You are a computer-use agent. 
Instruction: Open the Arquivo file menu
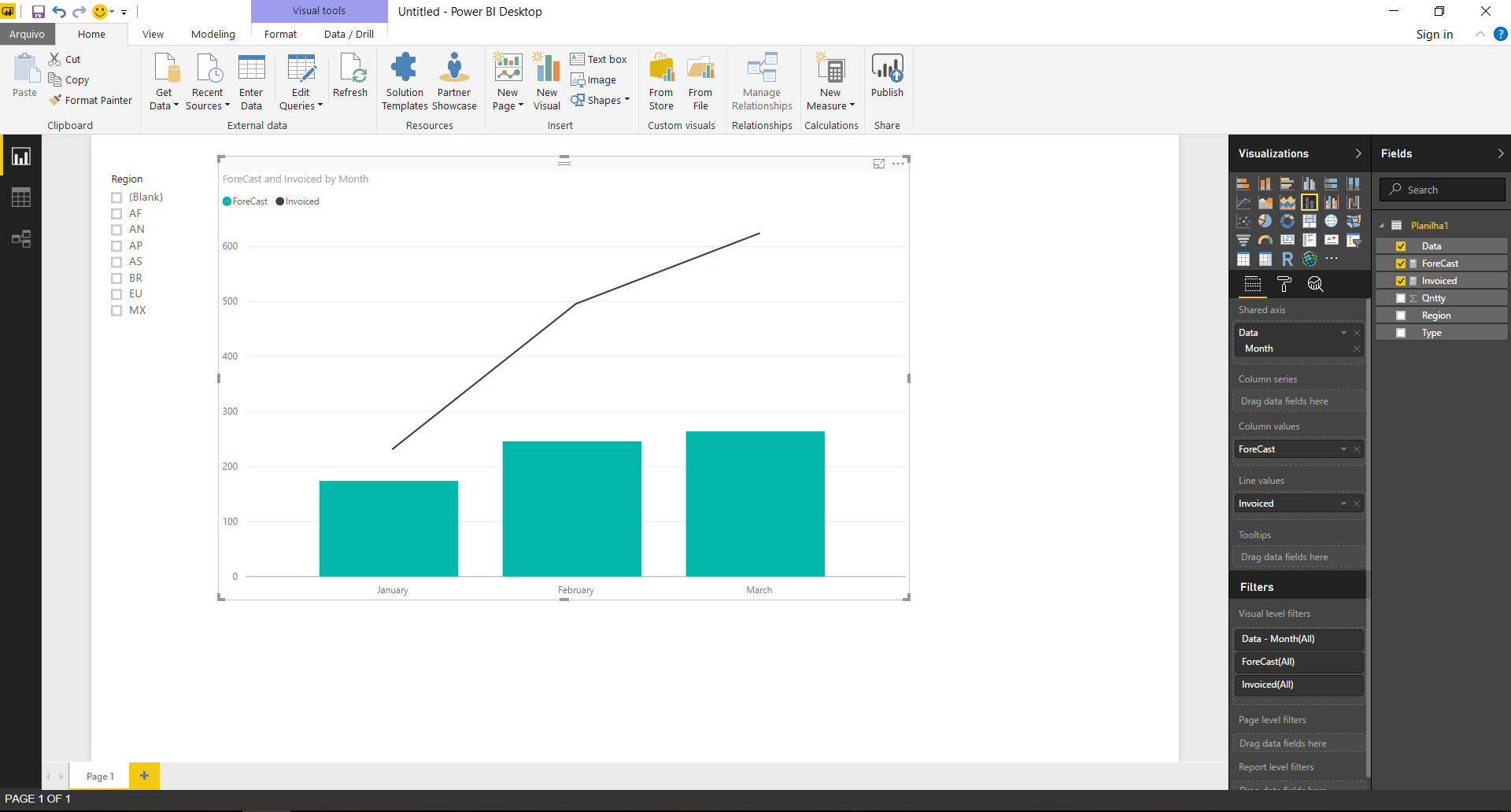point(27,34)
